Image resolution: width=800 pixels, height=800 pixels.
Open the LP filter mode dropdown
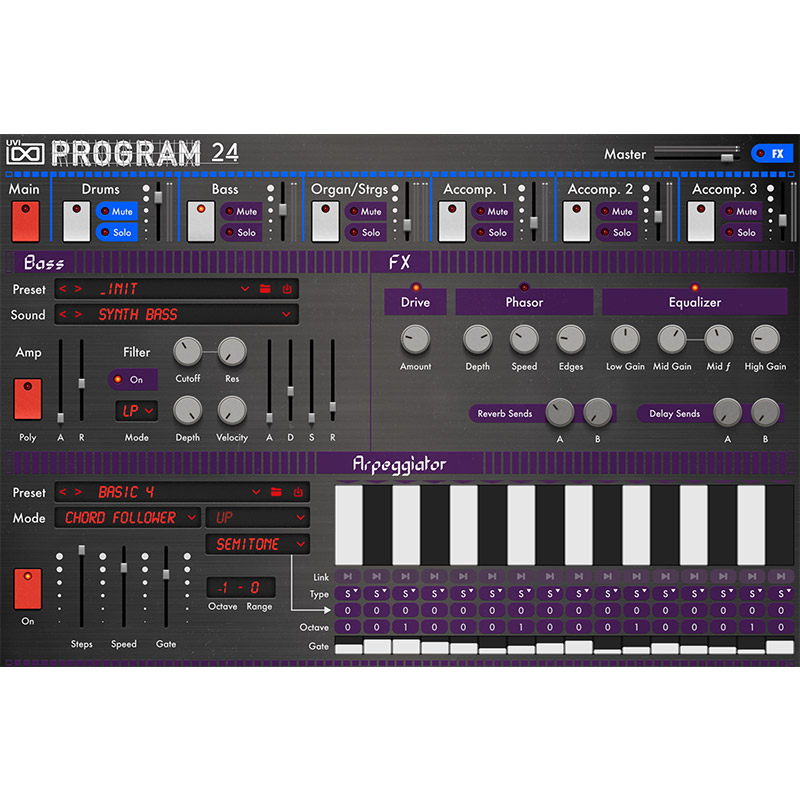coord(137,411)
